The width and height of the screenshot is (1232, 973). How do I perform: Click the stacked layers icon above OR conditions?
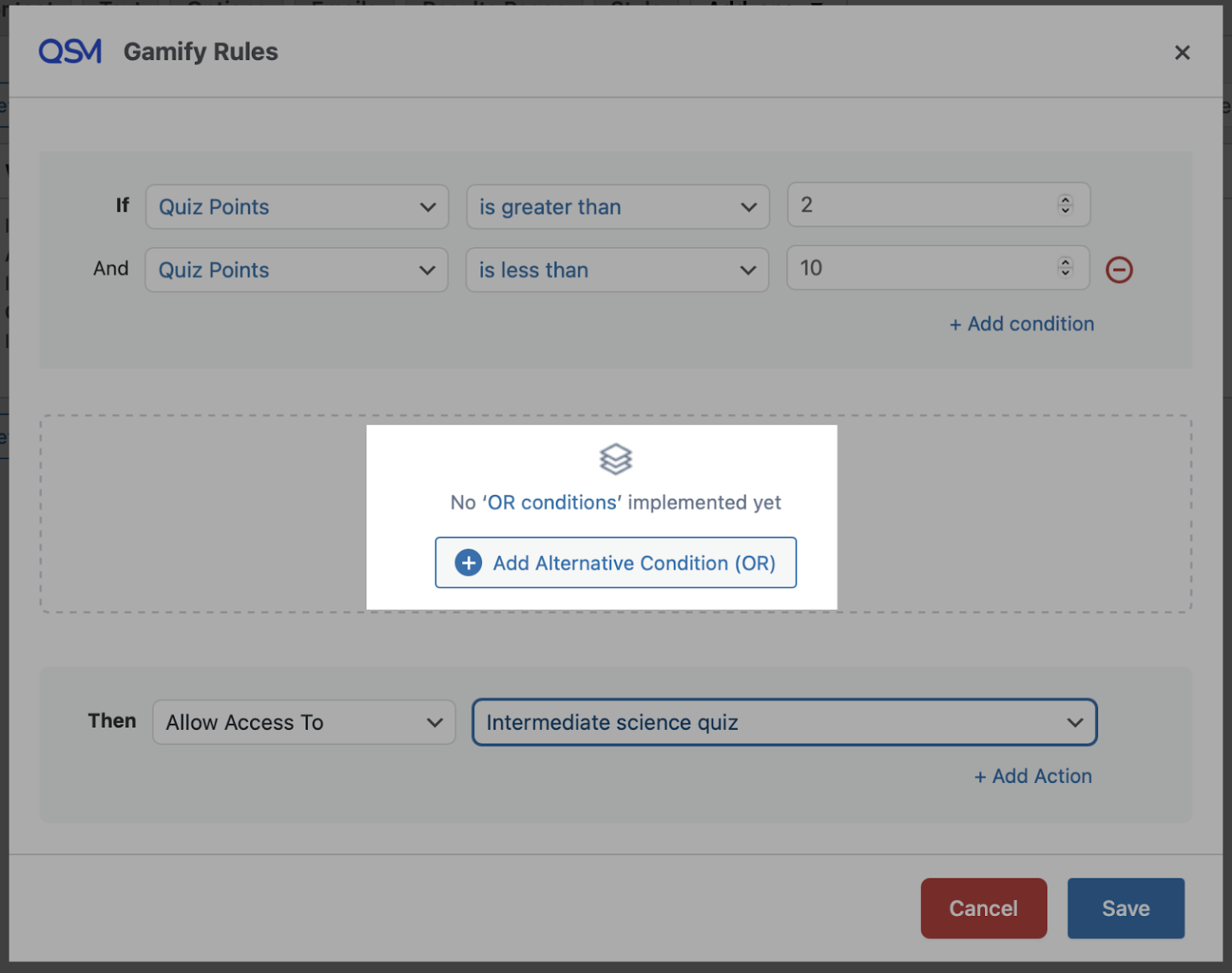(616, 459)
